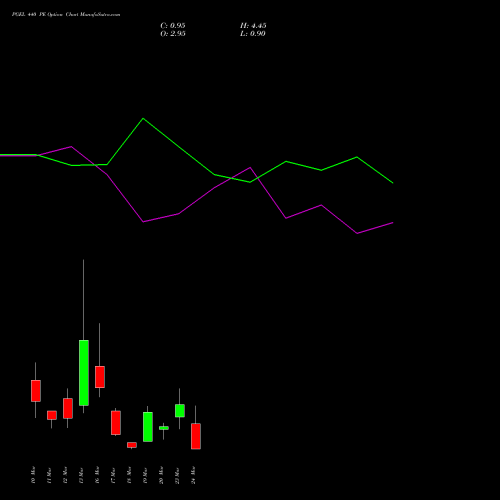
Task: Select the 13 Mar date label
Action: [x=81, y=475]
